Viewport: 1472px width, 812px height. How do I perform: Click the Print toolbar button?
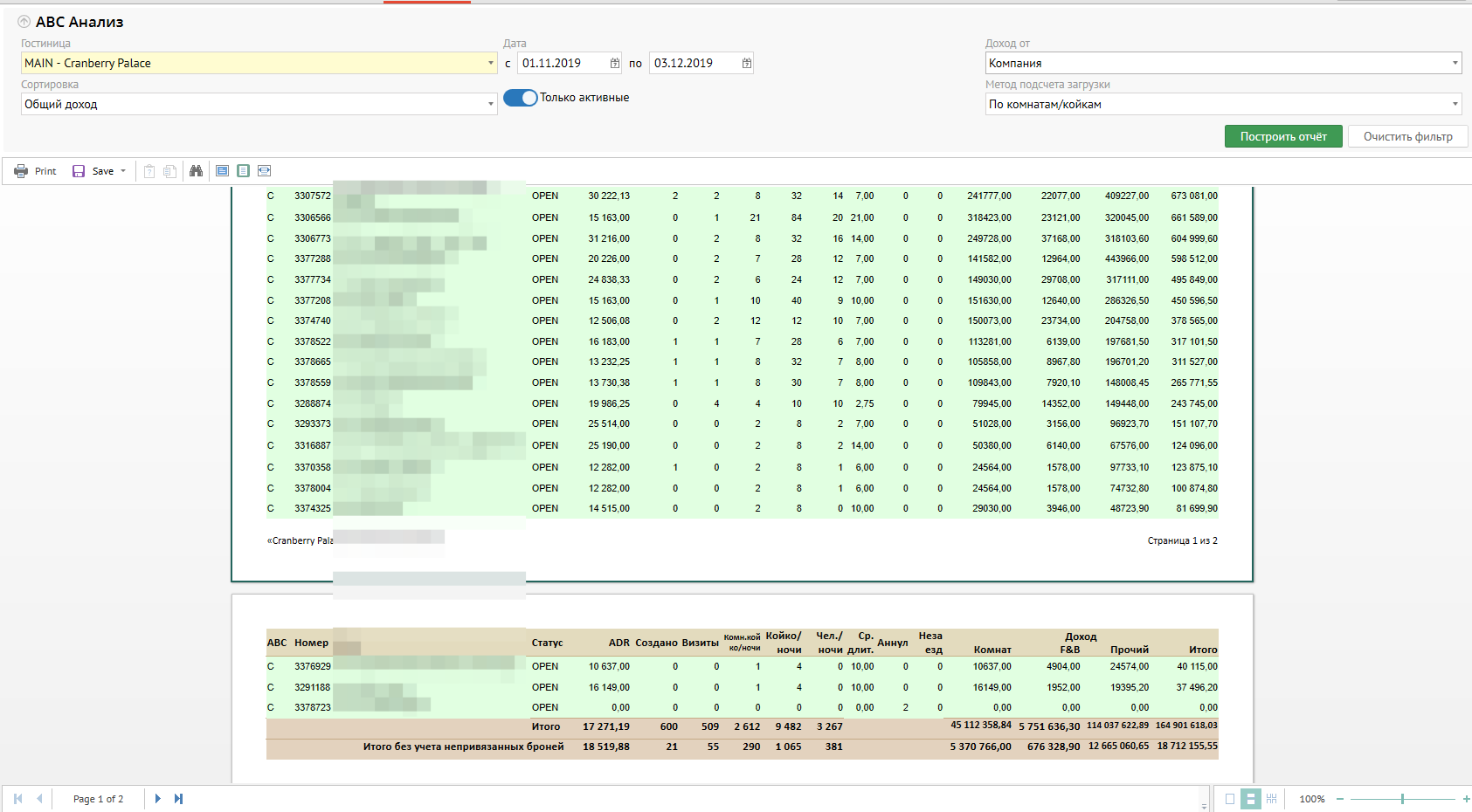(35, 171)
